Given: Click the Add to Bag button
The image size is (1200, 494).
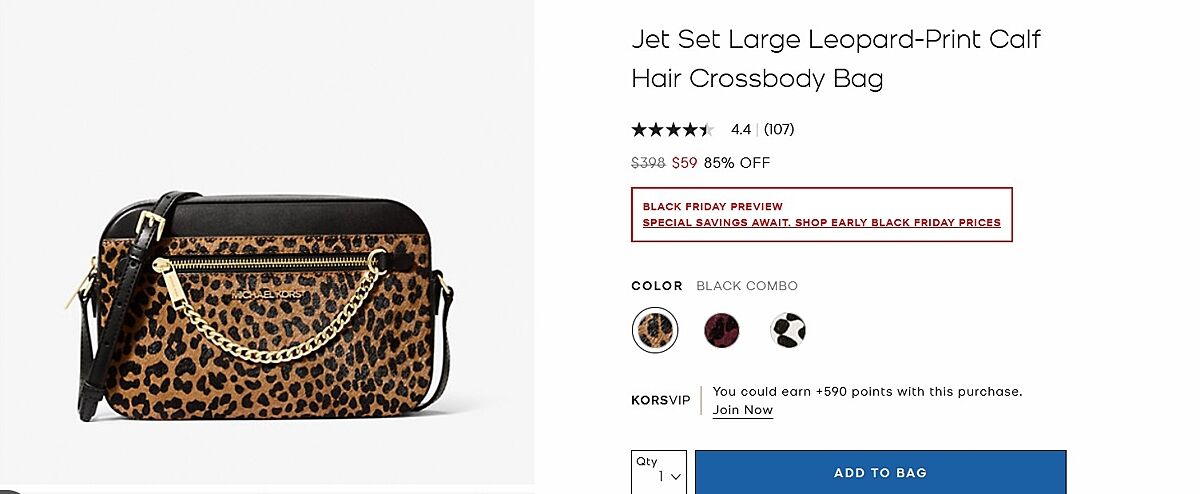Looking at the screenshot, I should click(881, 472).
